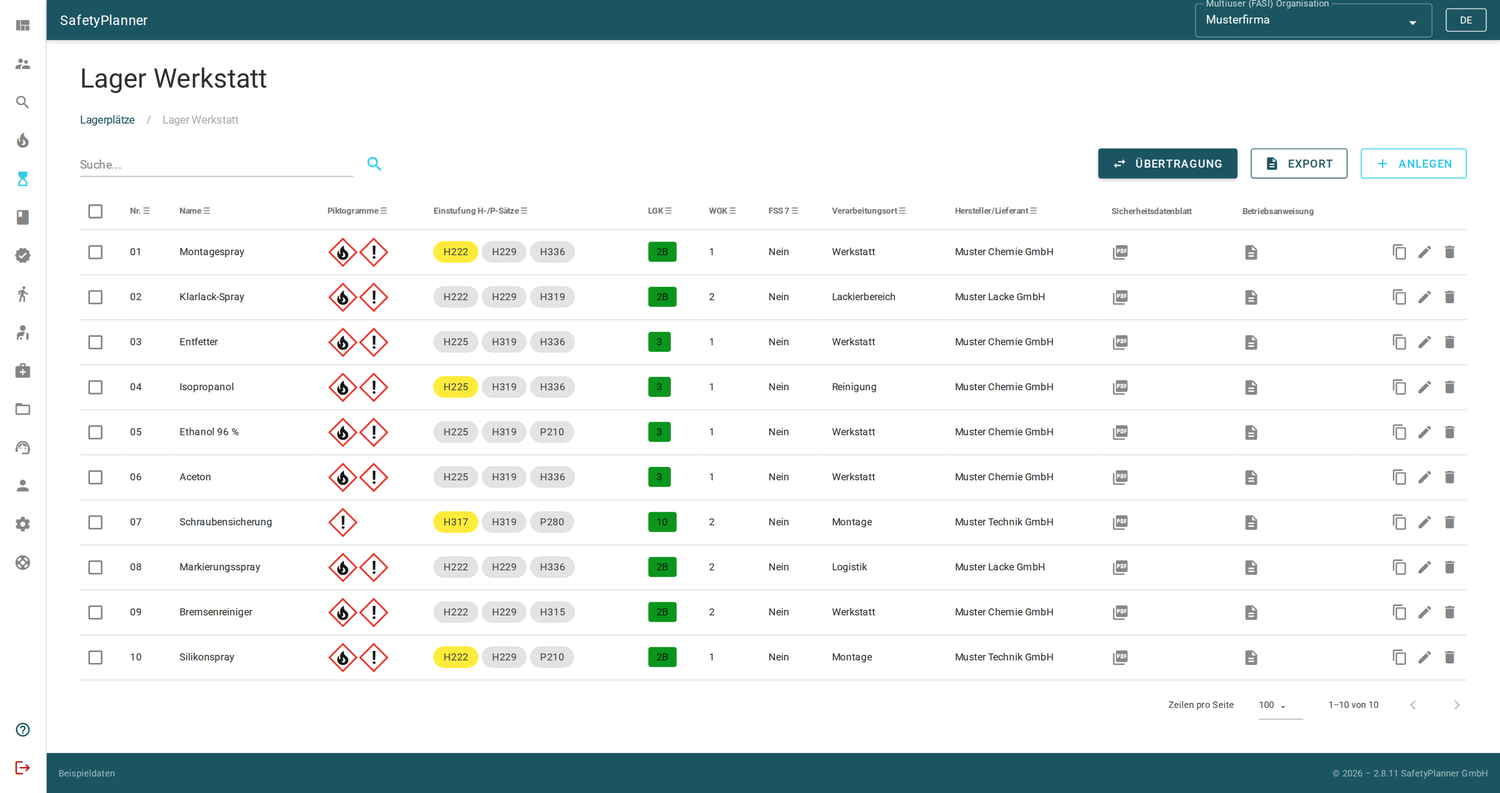Click the magnifier icon beside the search field
The width and height of the screenshot is (1500, 793).
pyautogui.click(x=374, y=164)
